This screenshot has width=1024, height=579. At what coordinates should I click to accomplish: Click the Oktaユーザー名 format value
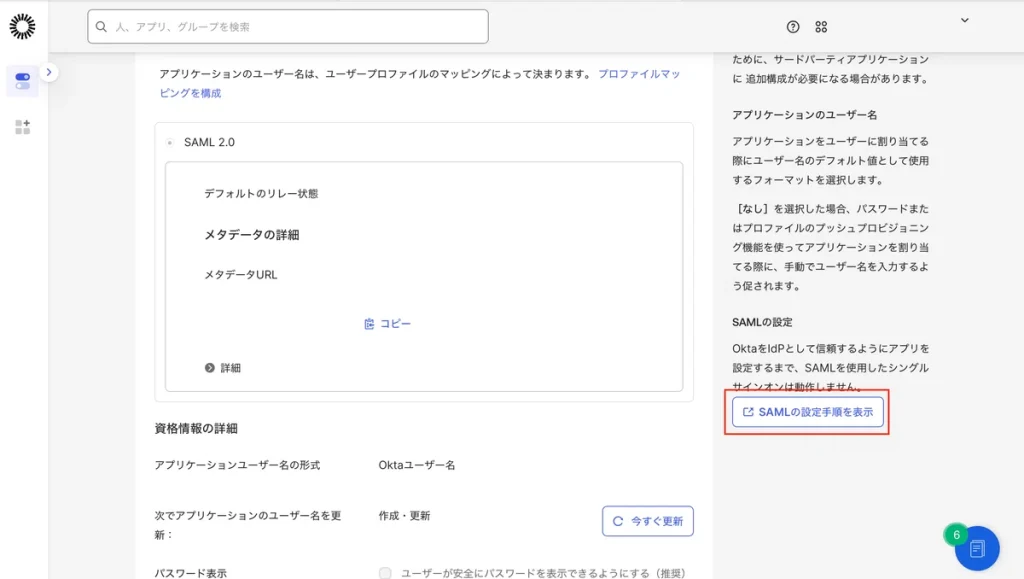[x=416, y=465]
